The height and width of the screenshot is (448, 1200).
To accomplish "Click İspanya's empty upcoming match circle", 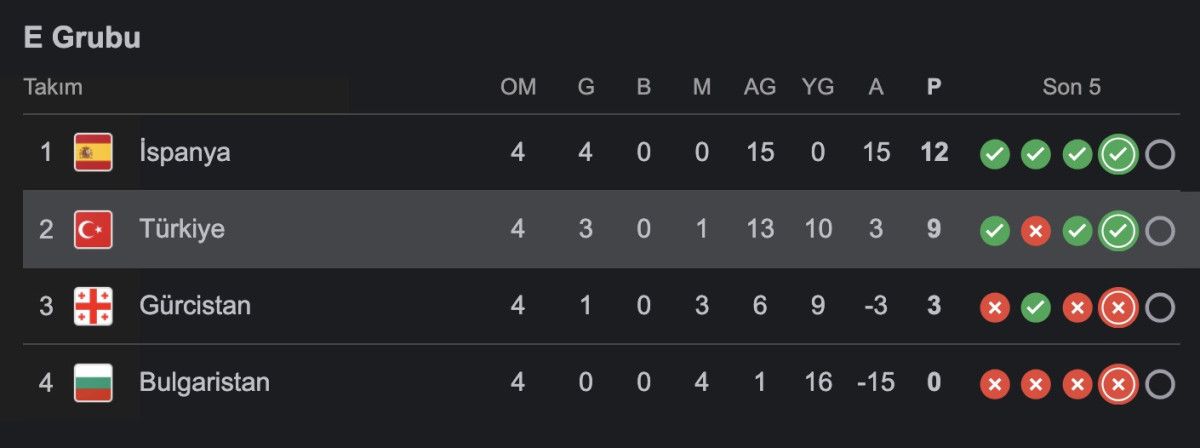I will (1160, 154).
